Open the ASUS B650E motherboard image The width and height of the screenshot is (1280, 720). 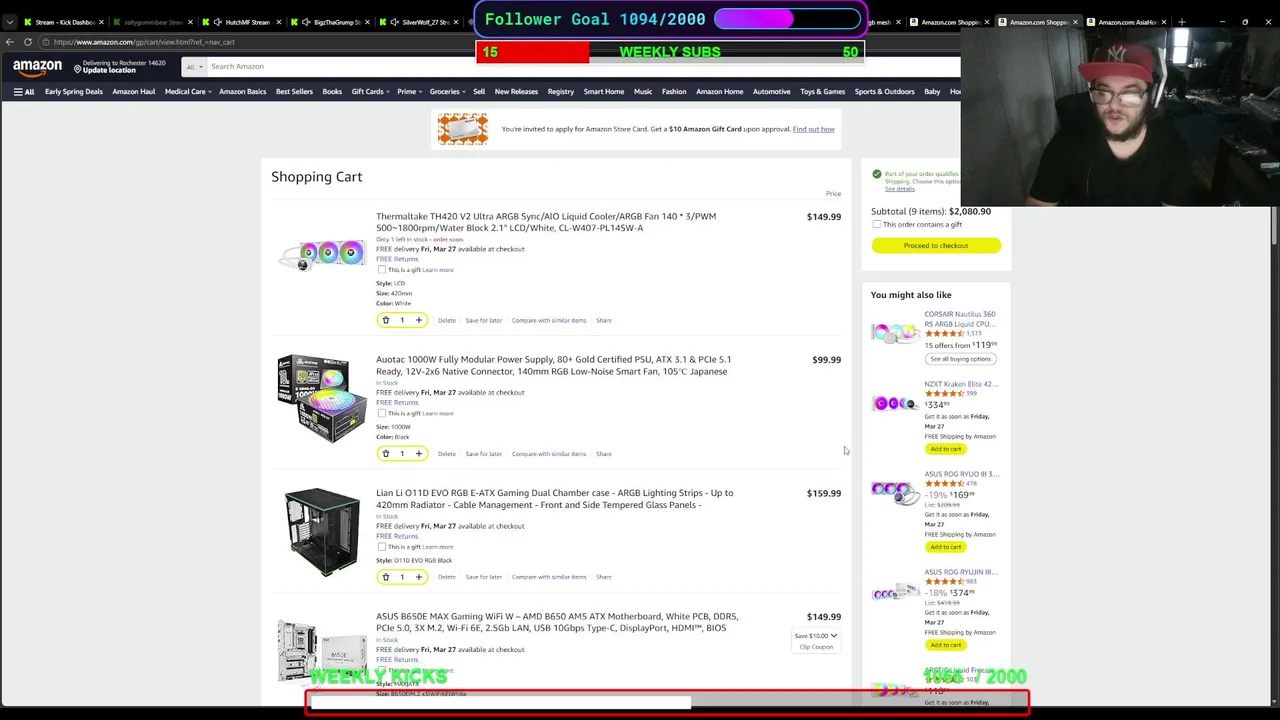(x=322, y=650)
